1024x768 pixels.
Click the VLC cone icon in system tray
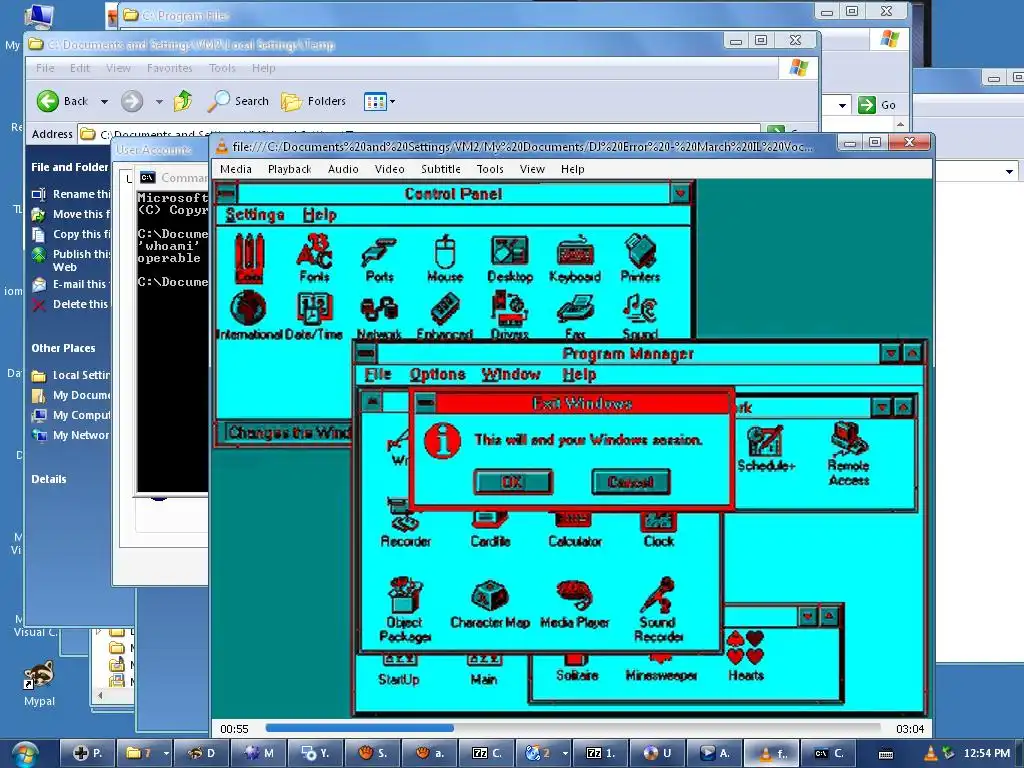[x=929, y=754]
